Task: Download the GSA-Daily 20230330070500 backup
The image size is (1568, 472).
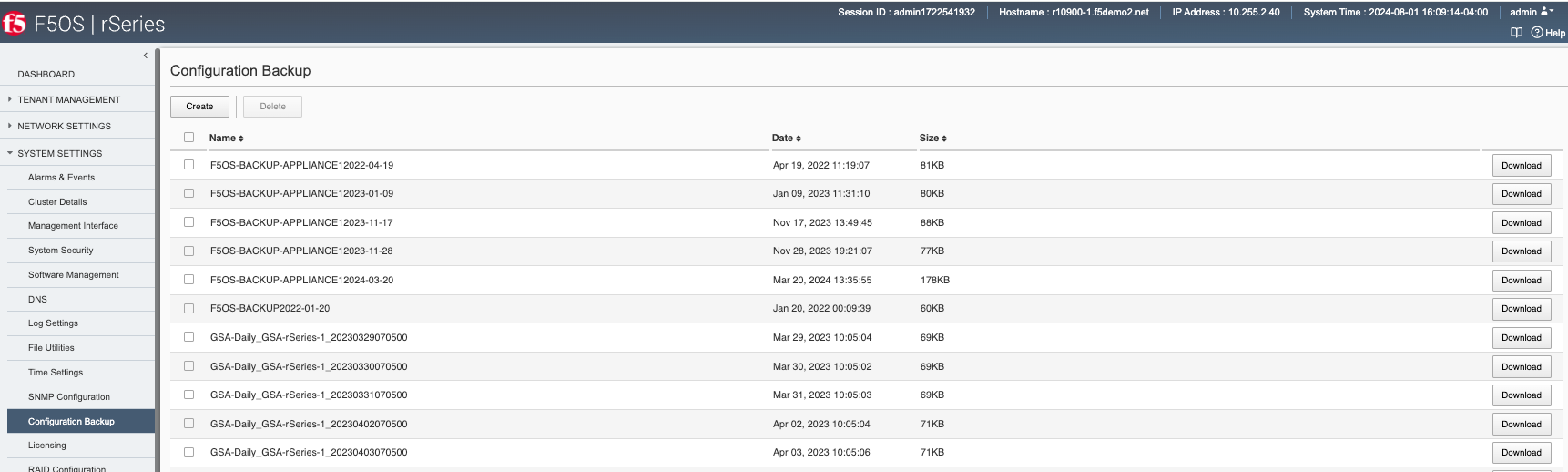Action: pos(1522,366)
